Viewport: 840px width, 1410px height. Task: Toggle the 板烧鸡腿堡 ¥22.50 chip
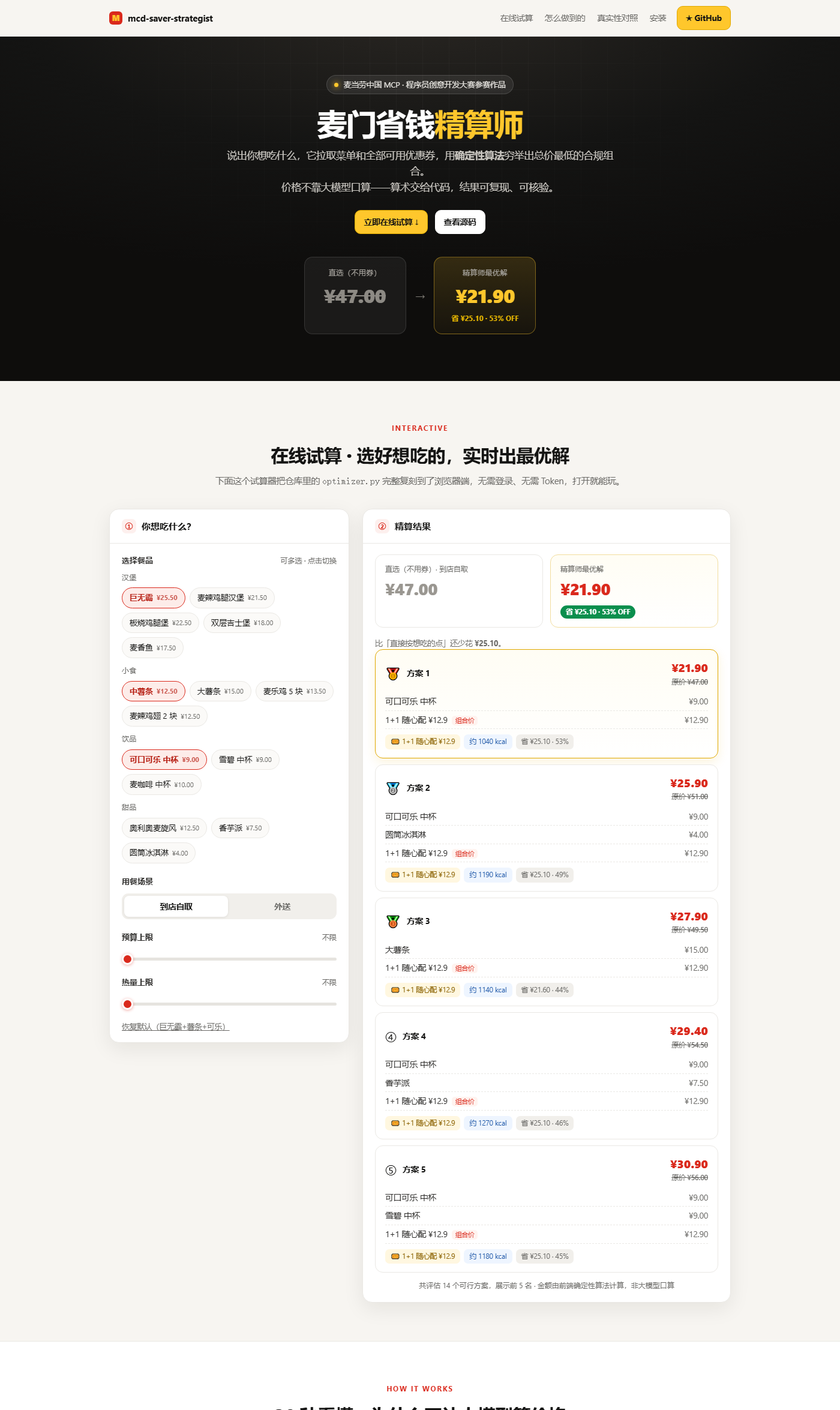tap(160, 623)
